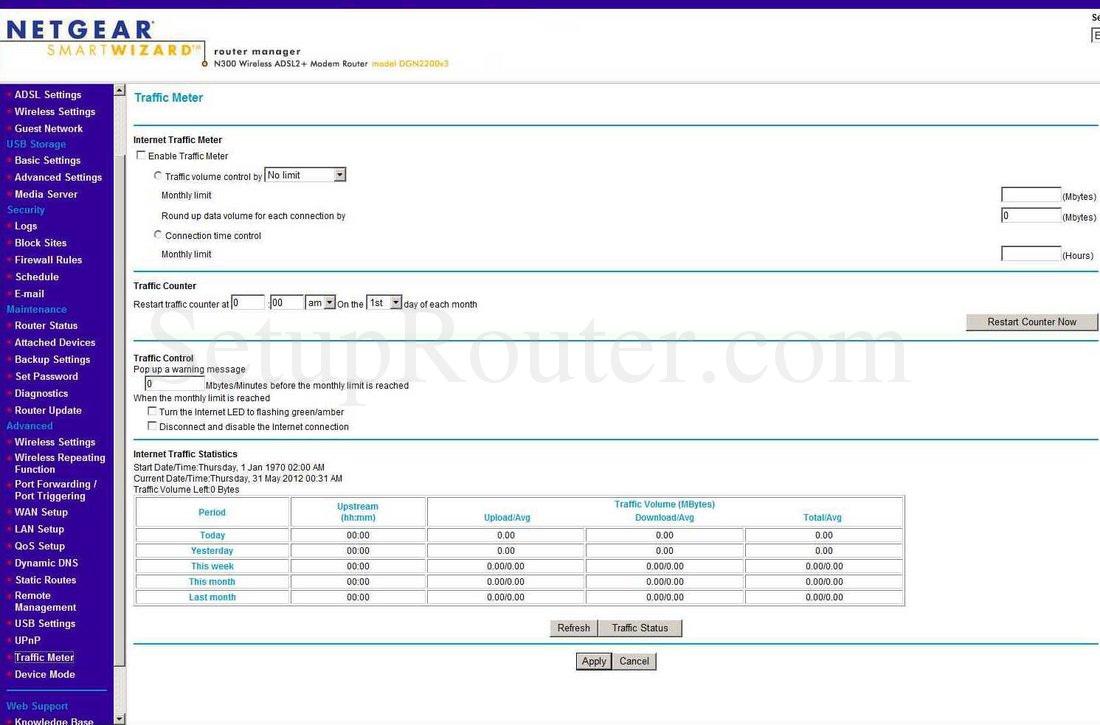Click the Apply button
The height and width of the screenshot is (725, 1100).
pyautogui.click(x=593, y=660)
